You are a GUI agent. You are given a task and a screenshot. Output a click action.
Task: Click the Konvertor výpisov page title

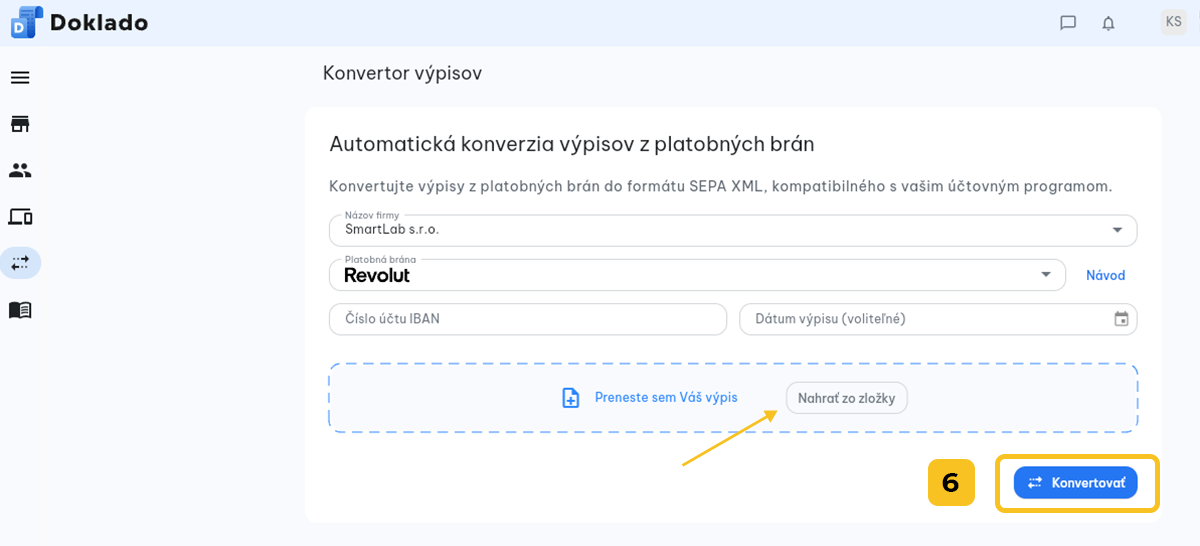click(x=402, y=73)
